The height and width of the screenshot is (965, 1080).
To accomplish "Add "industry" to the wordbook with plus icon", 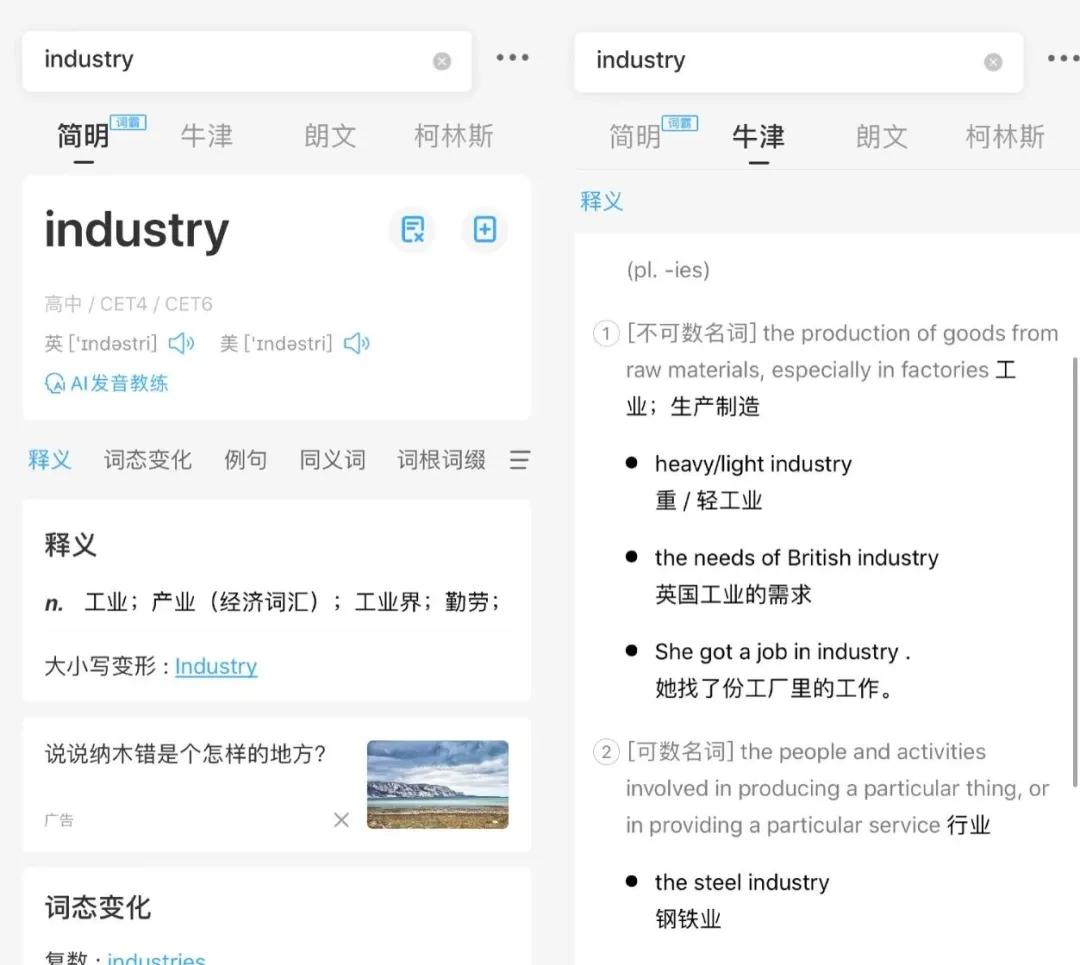I will [484, 229].
